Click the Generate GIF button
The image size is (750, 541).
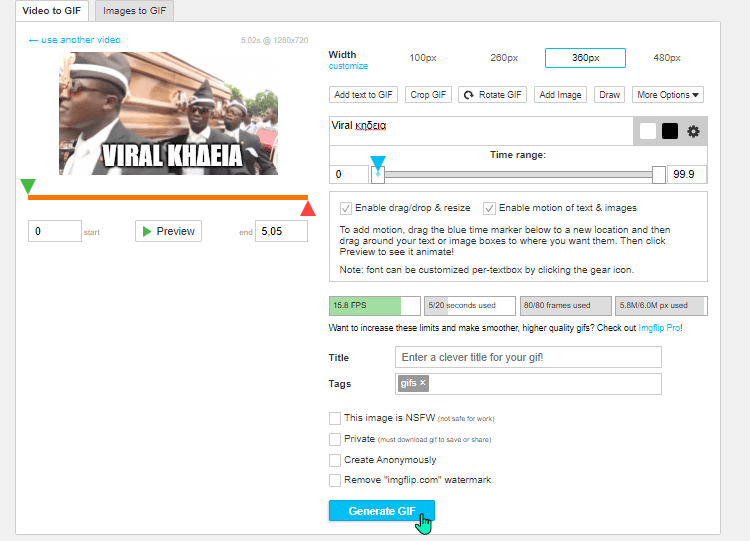click(x=382, y=511)
